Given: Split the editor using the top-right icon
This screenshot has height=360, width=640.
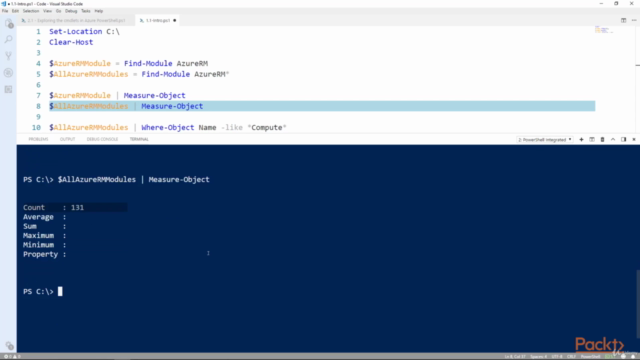Looking at the screenshot, I should tap(623, 20).
